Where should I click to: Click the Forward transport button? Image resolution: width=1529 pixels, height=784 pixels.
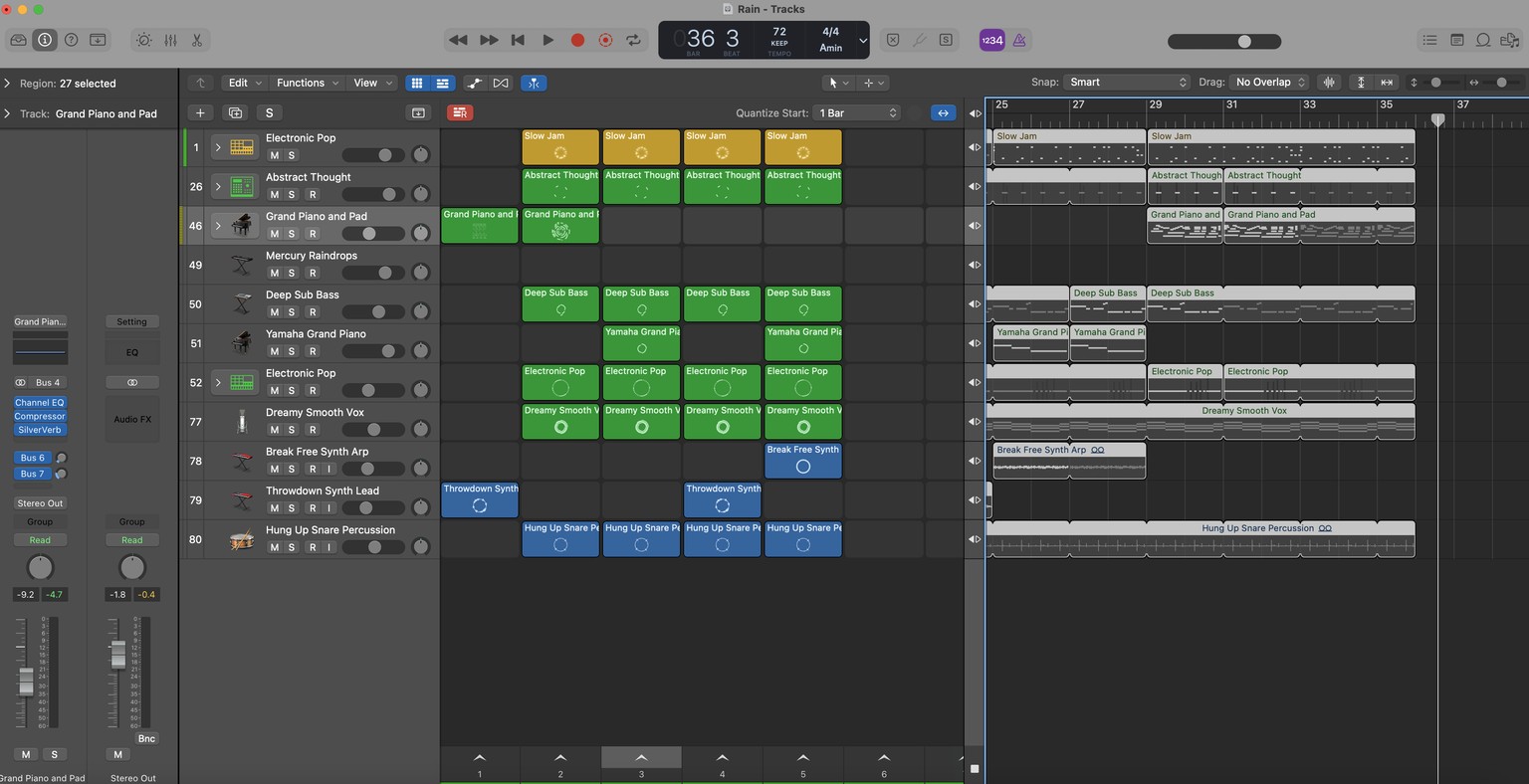489,40
